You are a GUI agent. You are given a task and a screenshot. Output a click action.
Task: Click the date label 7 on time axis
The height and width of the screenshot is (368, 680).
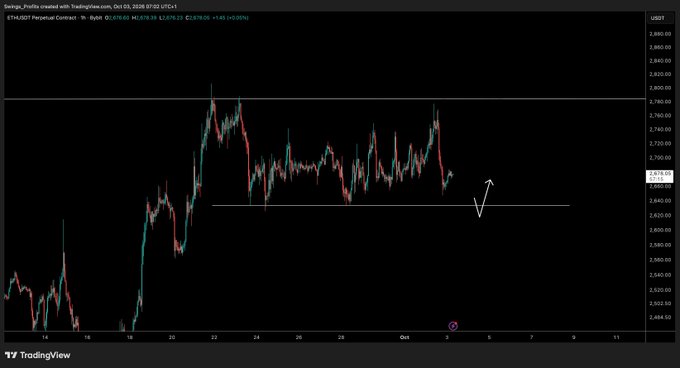(532, 337)
